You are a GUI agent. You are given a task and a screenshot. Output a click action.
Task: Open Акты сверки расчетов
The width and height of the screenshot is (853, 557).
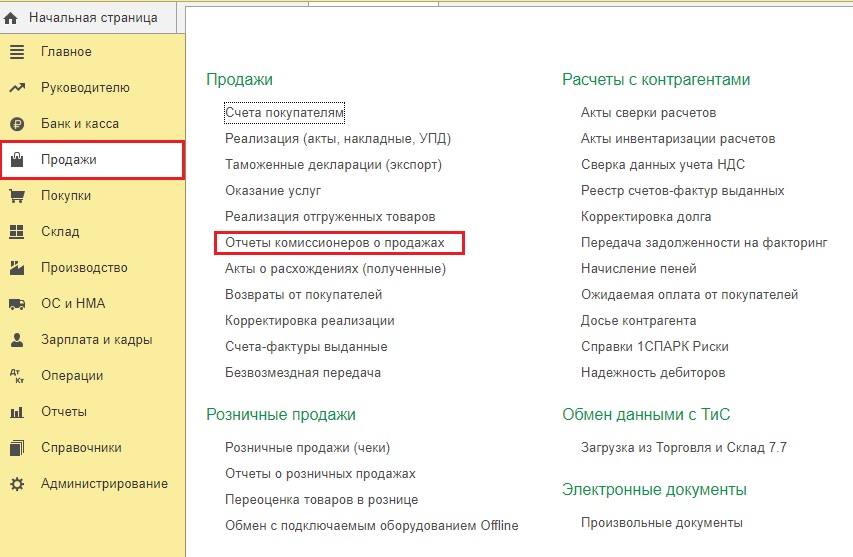tap(648, 113)
